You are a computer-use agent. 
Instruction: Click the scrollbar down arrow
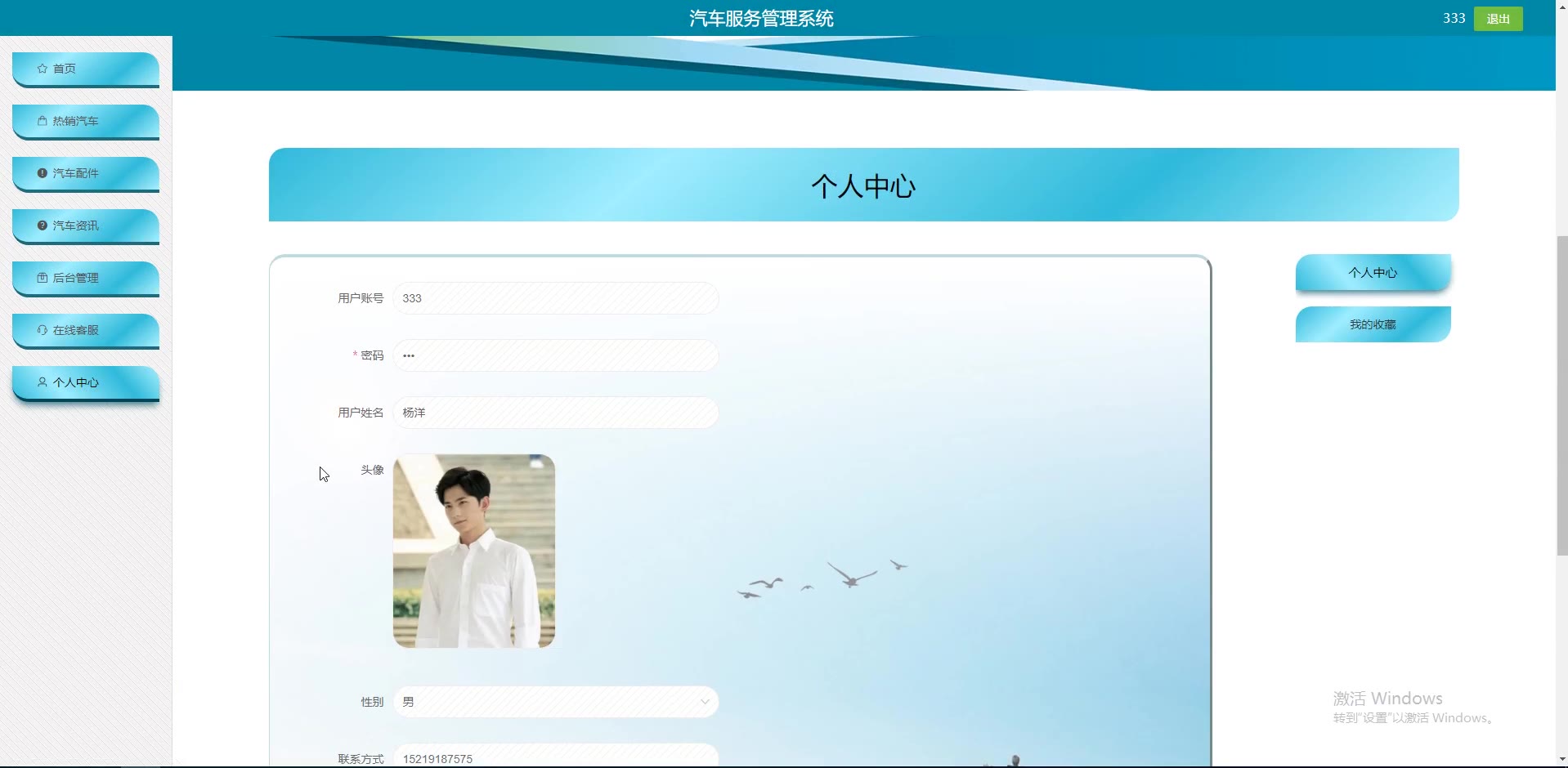1561,760
